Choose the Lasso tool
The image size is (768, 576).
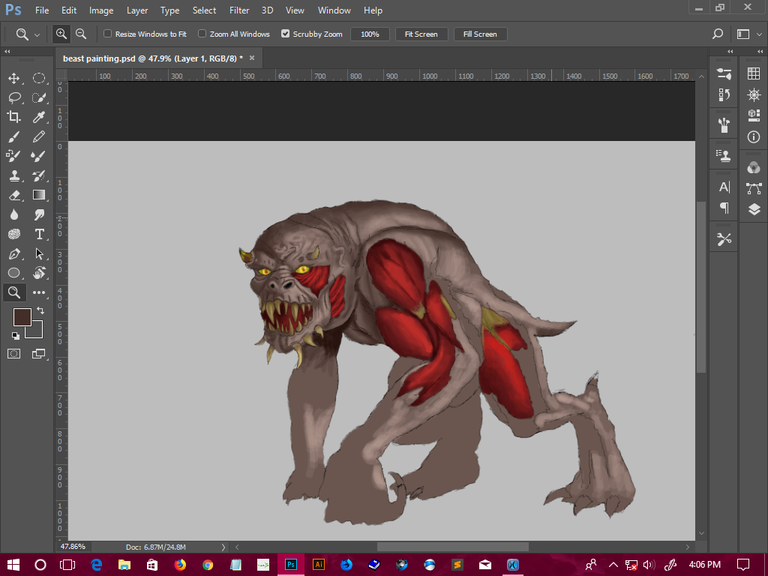pos(15,98)
